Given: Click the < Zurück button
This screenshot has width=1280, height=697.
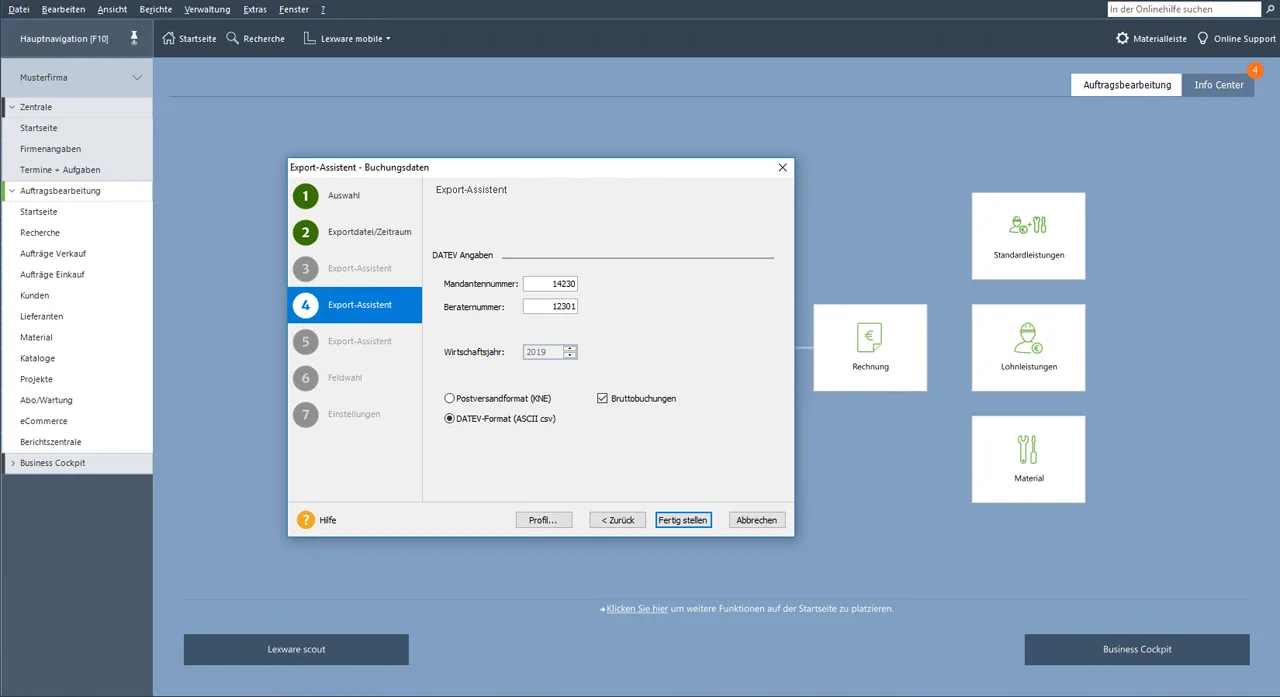Looking at the screenshot, I should pyautogui.click(x=618, y=520).
